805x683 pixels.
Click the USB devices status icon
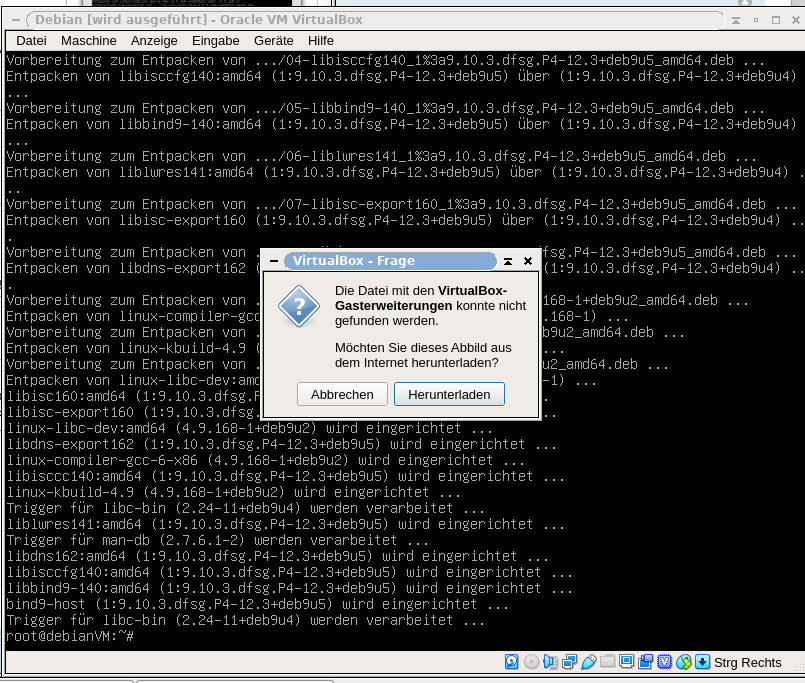coord(588,661)
